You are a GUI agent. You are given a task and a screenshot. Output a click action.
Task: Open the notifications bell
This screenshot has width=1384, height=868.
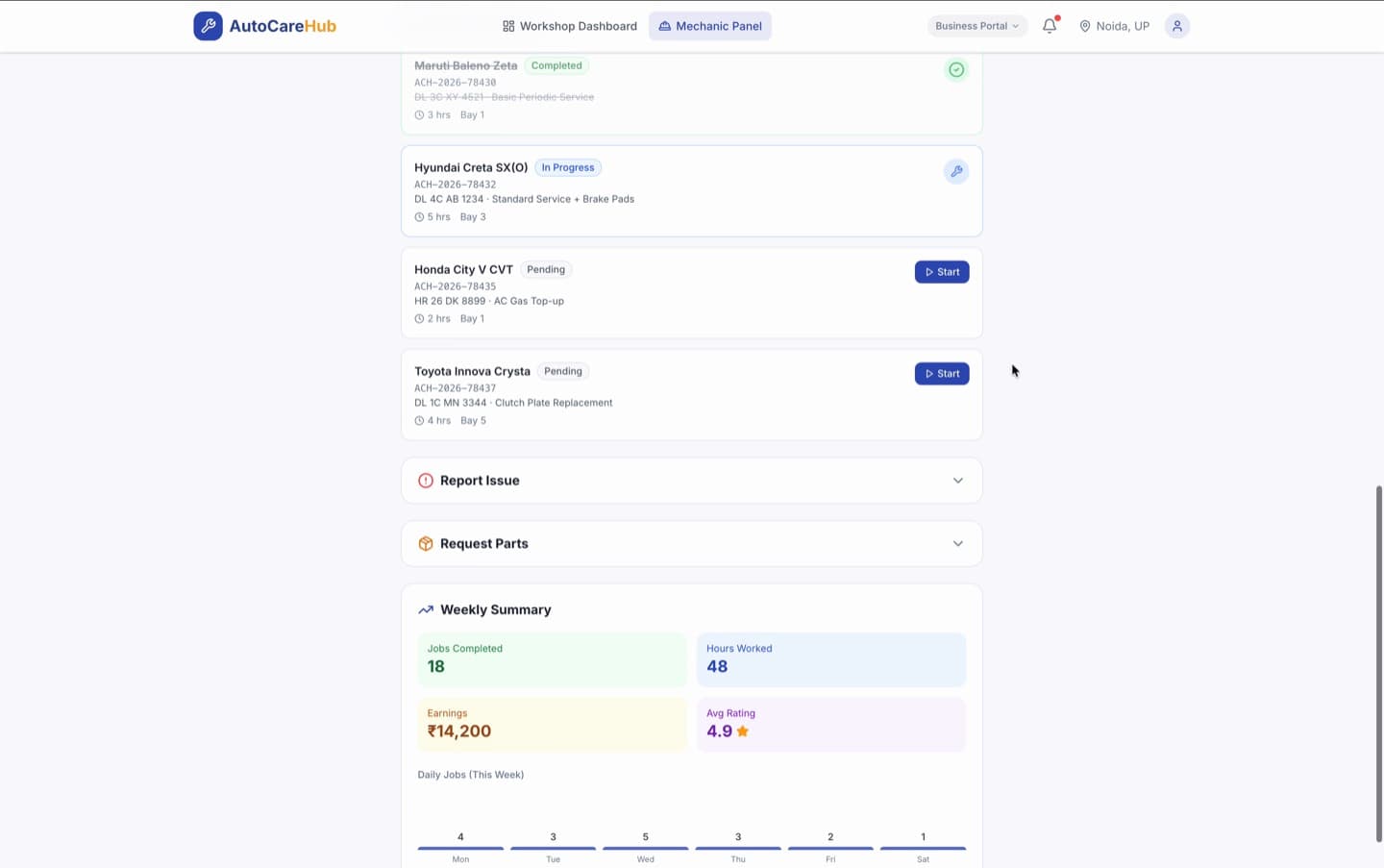1050,26
